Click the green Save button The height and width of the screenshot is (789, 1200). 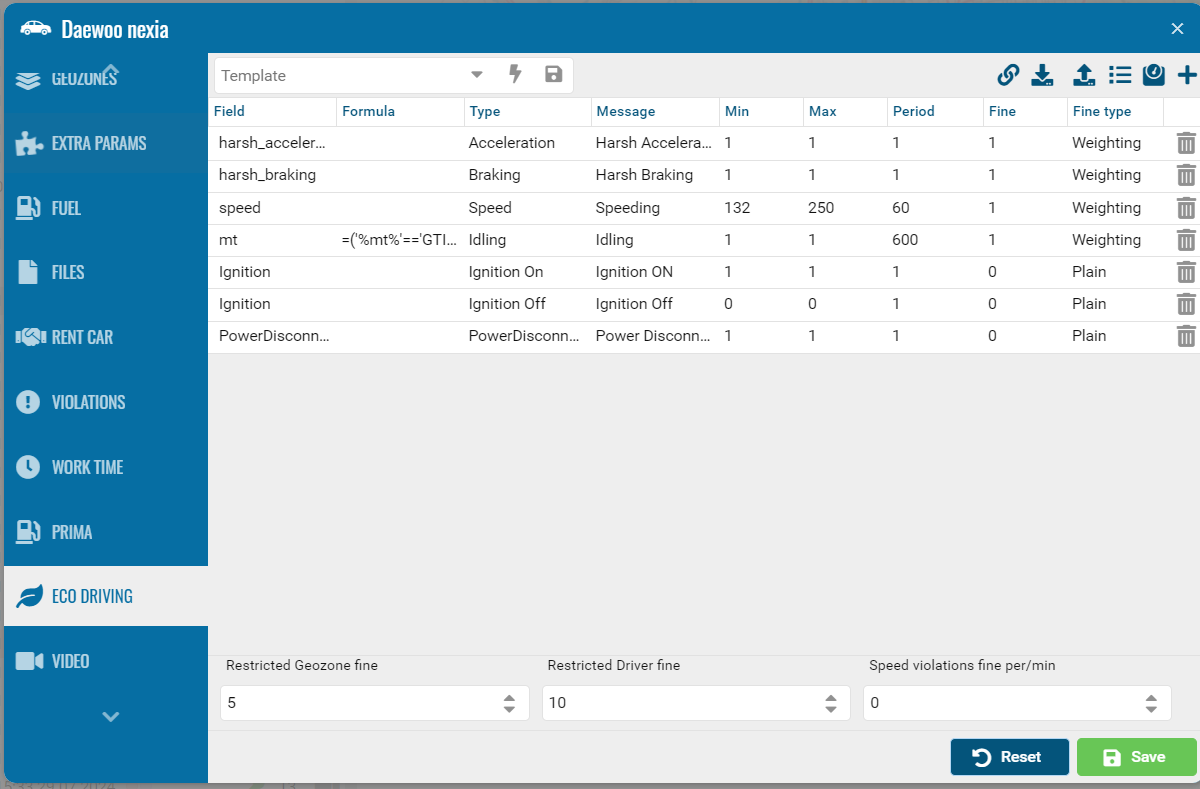point(1136,757)
